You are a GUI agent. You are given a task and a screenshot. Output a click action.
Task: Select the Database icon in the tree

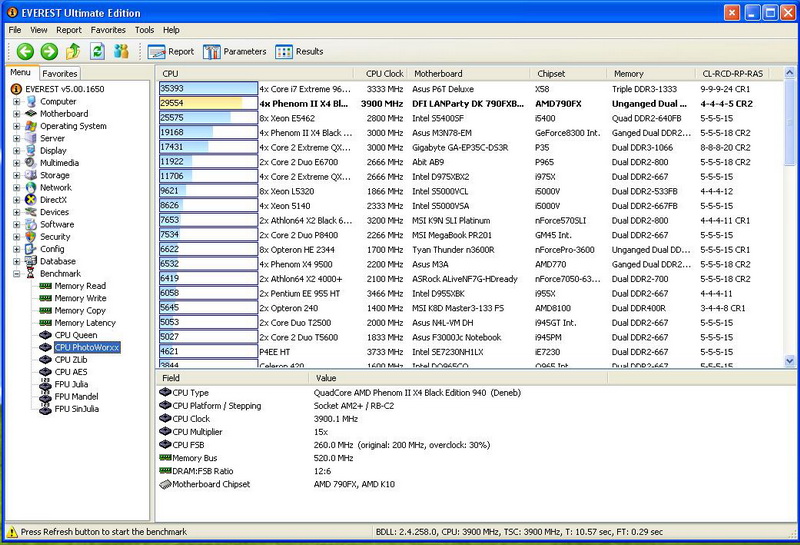tap(31, 261)
